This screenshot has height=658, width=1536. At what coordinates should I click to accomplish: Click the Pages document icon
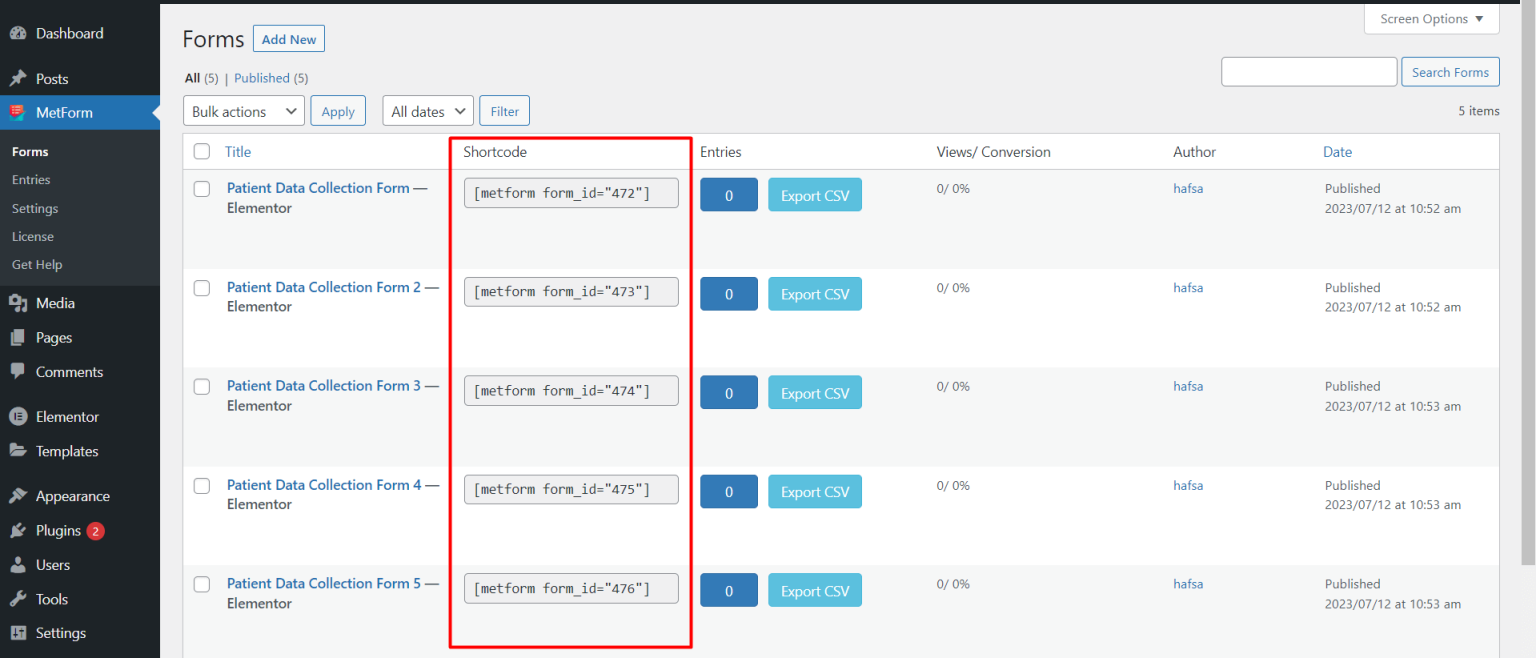point(20,337)
